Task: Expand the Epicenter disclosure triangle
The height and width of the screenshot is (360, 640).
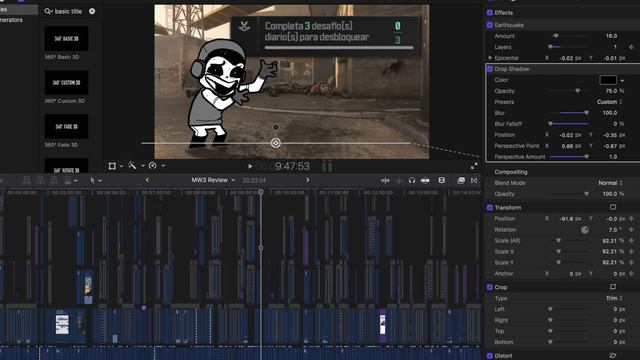Action: [x=490, y=58]
